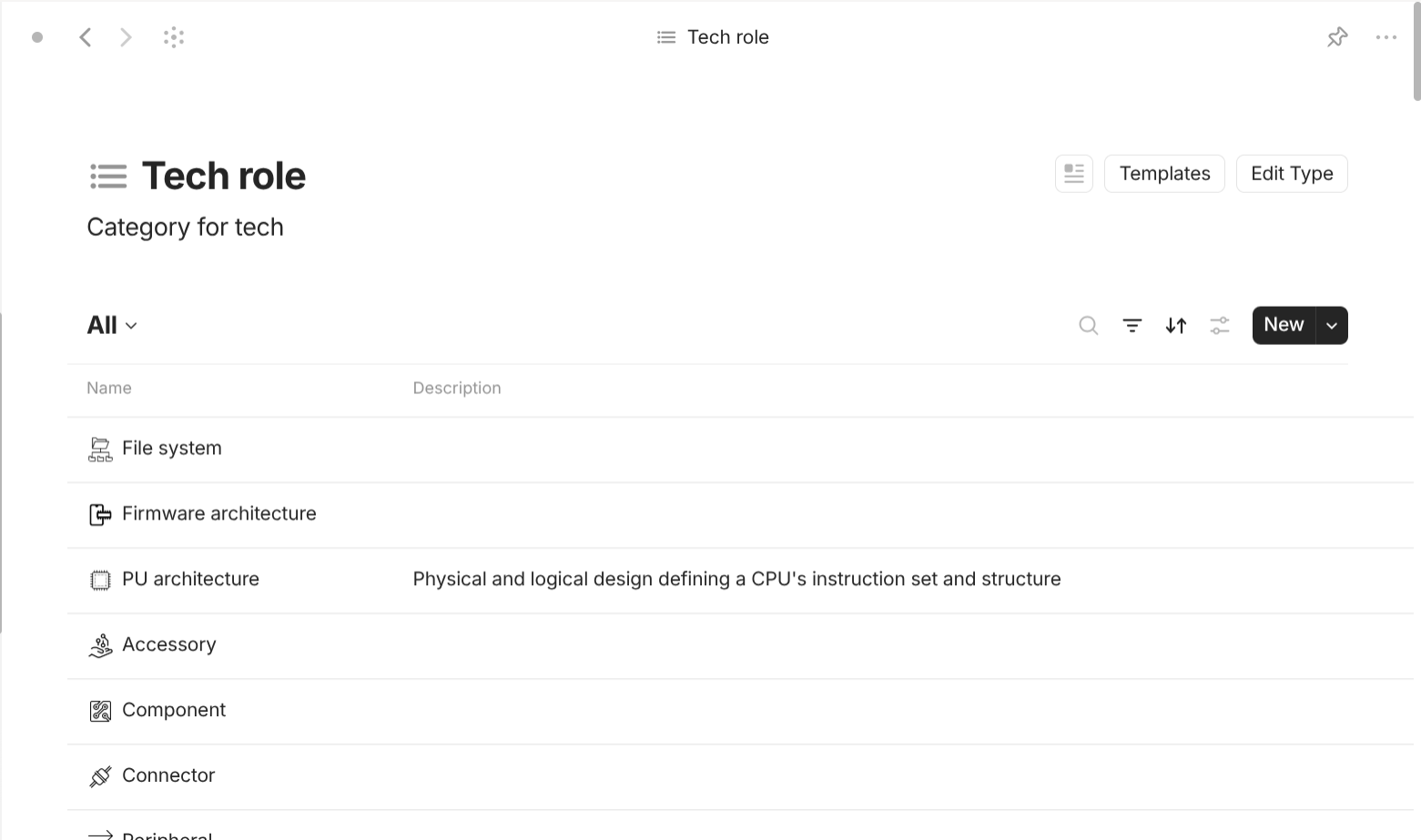Screen dimensions: 1421x840
Task: Click the chip icon beside PU architecture
Action: coord(100,579)
